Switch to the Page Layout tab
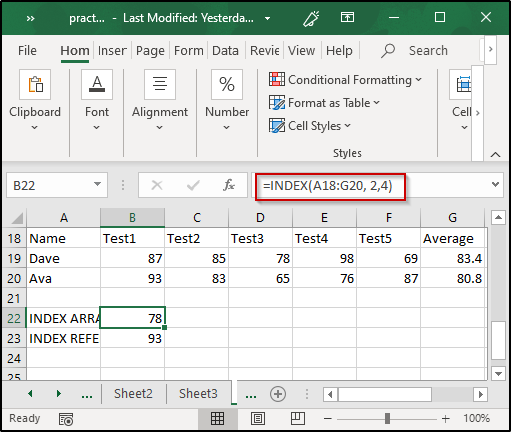 (x=150, y=51)
